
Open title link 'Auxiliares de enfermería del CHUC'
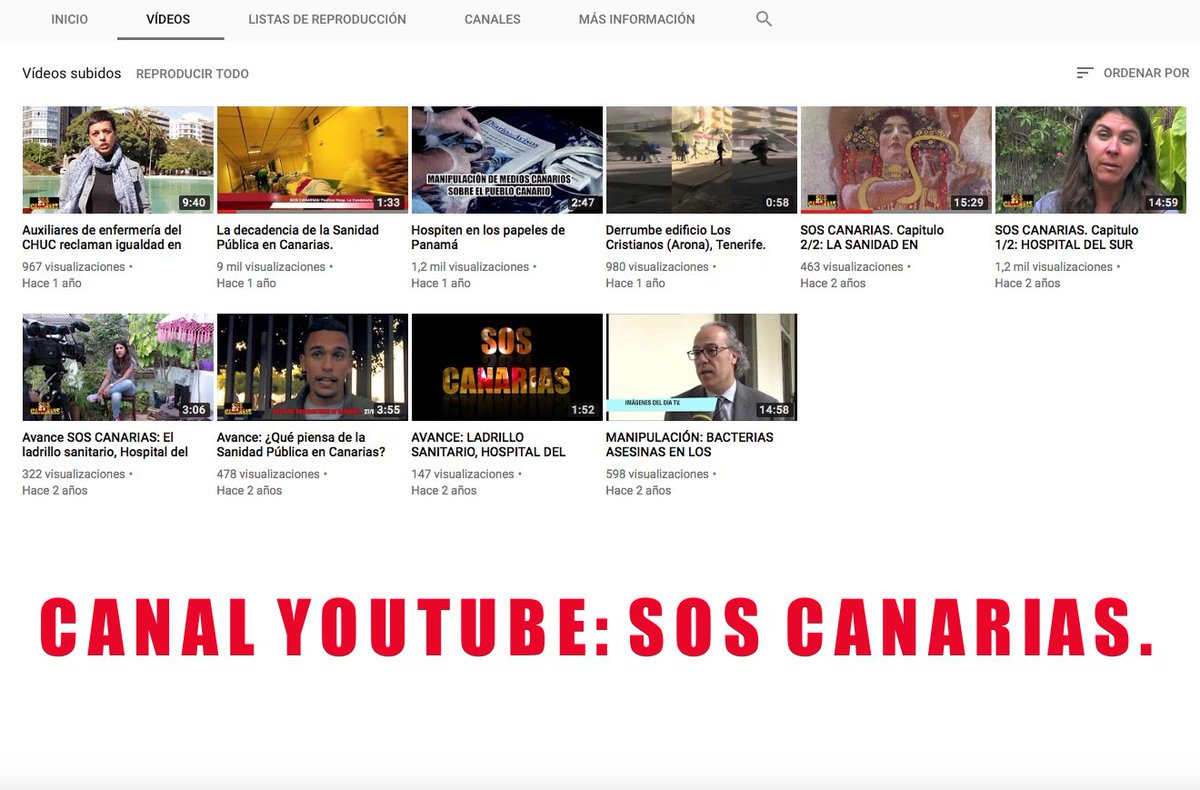click(x=102, y=238)
